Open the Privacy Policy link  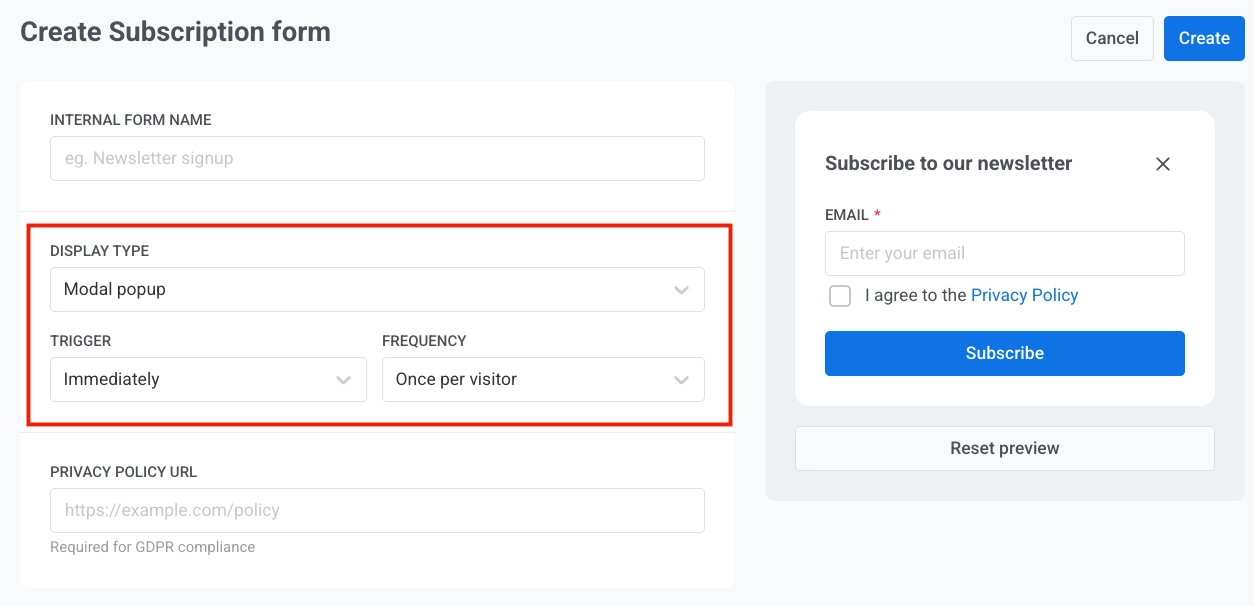1024,294
